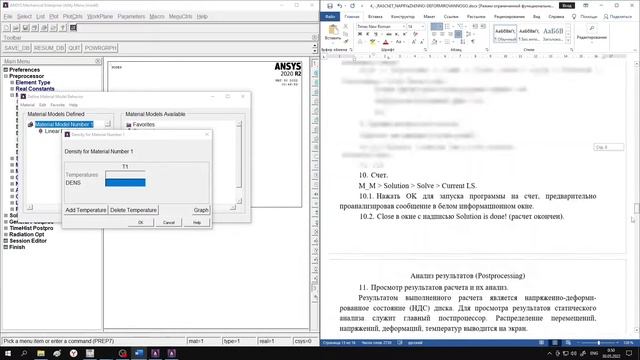Image resolution: width=640 pixels, height=360 pixels.
Task: Open Word font name dropdown
Action: [404, 26]
